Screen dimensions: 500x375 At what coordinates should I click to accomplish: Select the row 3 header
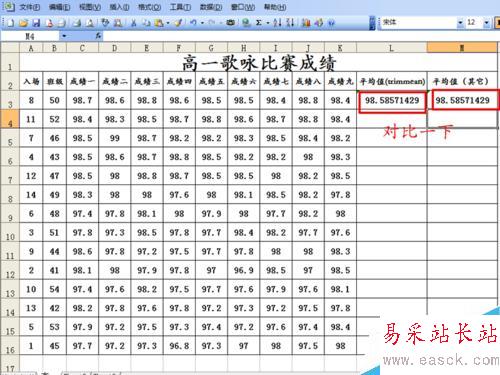pyautogui.click(x=10, y=101)
